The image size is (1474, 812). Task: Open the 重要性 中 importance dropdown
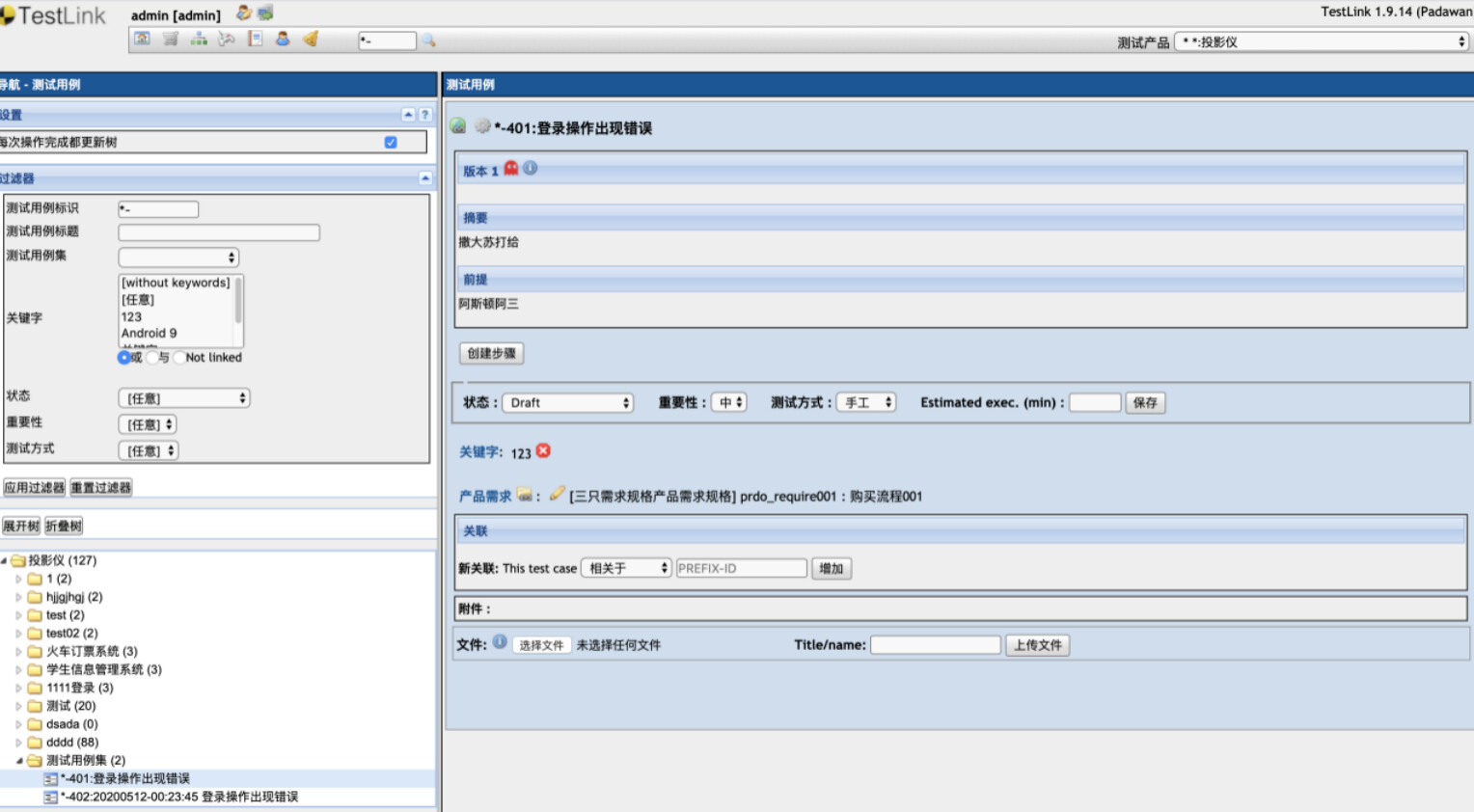tap(729, 402)
